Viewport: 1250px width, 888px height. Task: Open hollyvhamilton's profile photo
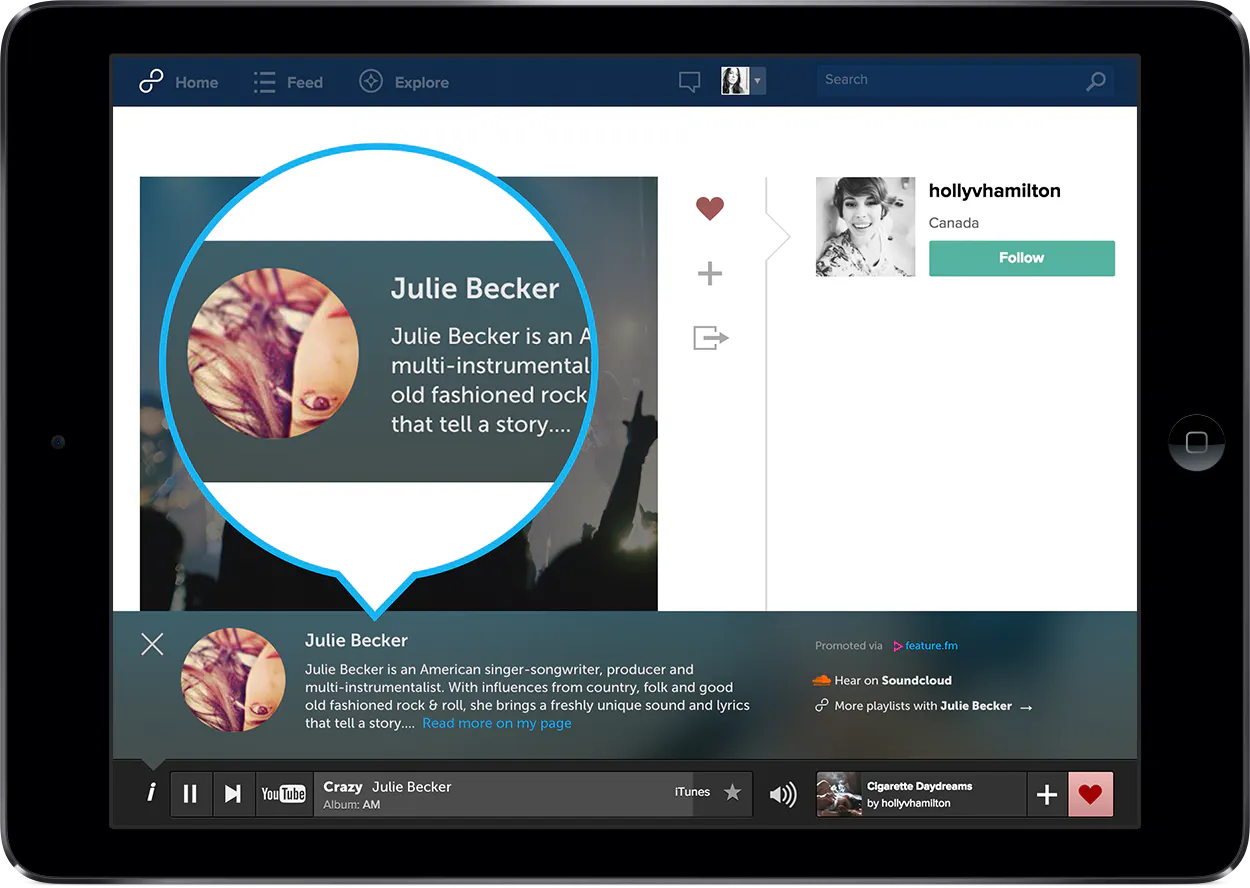pos(865,227)
